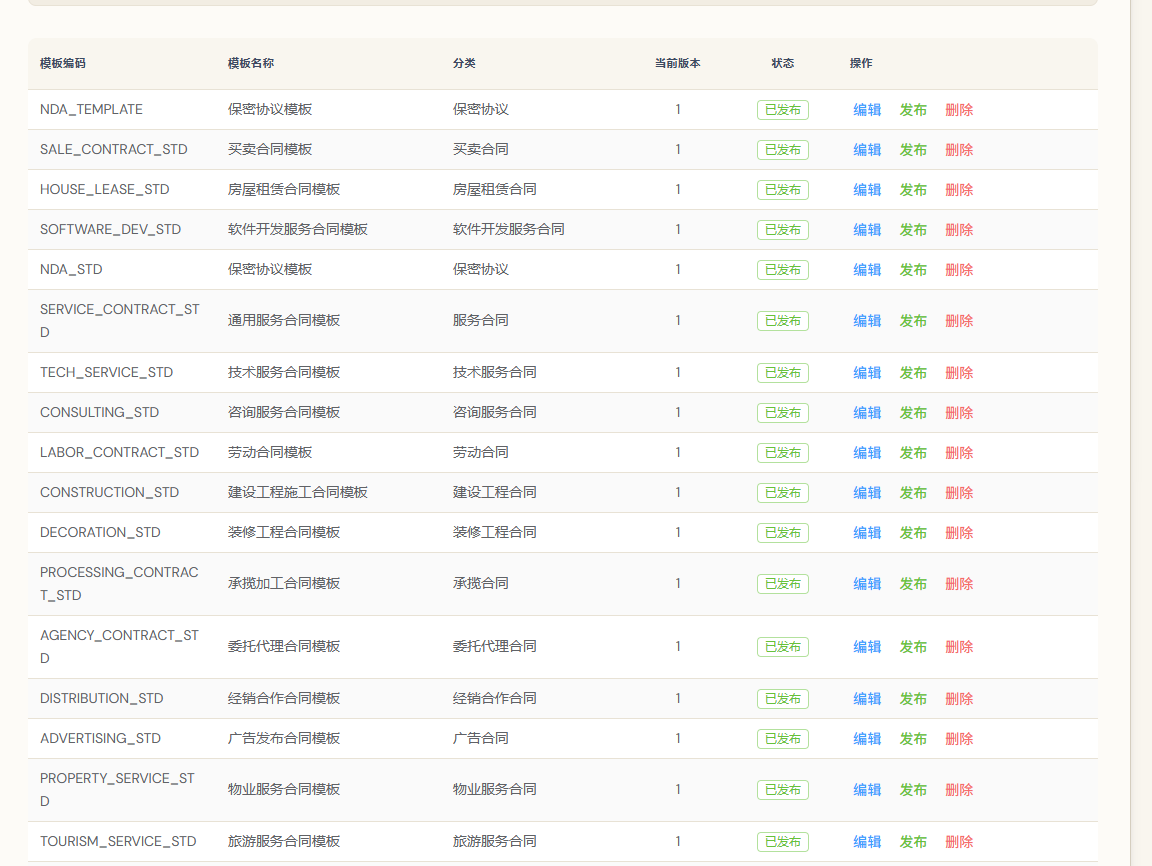The image size is (1152, 866).
Task: Publish the PROCESSING_CONTRACT_STD template
Action: tap(913, 584)
